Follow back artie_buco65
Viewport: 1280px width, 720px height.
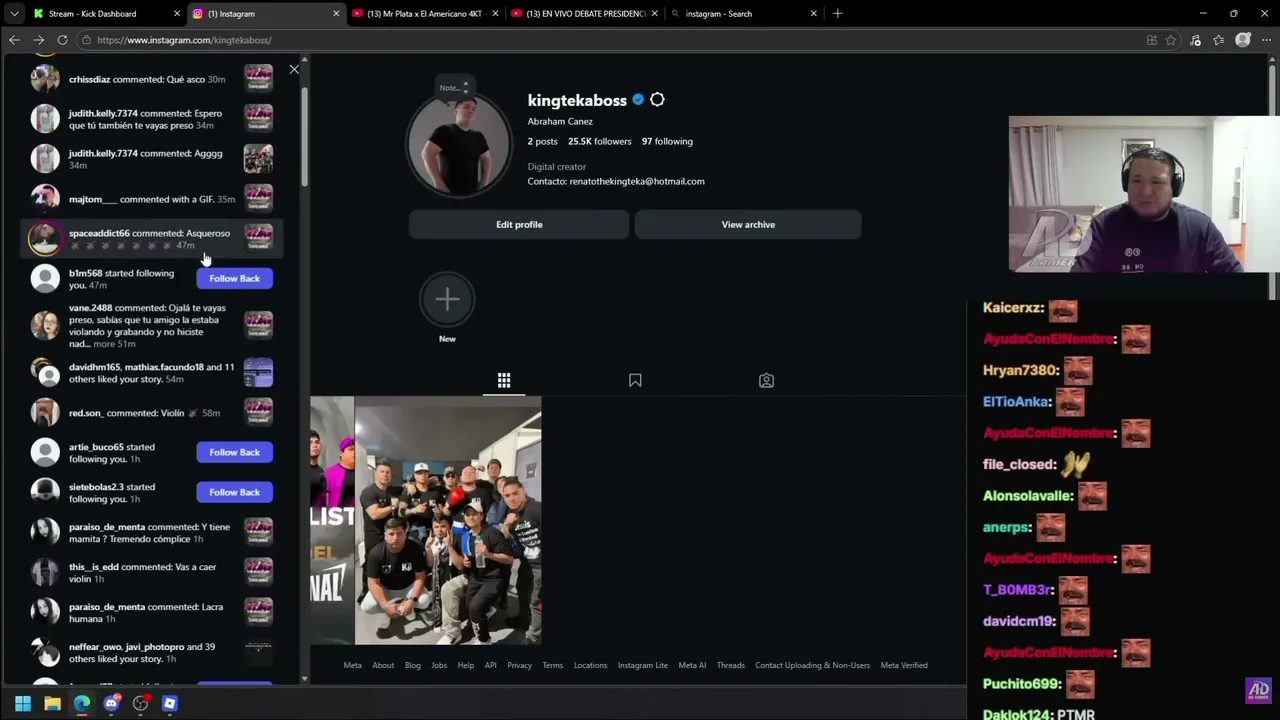(x=234, y=452)
